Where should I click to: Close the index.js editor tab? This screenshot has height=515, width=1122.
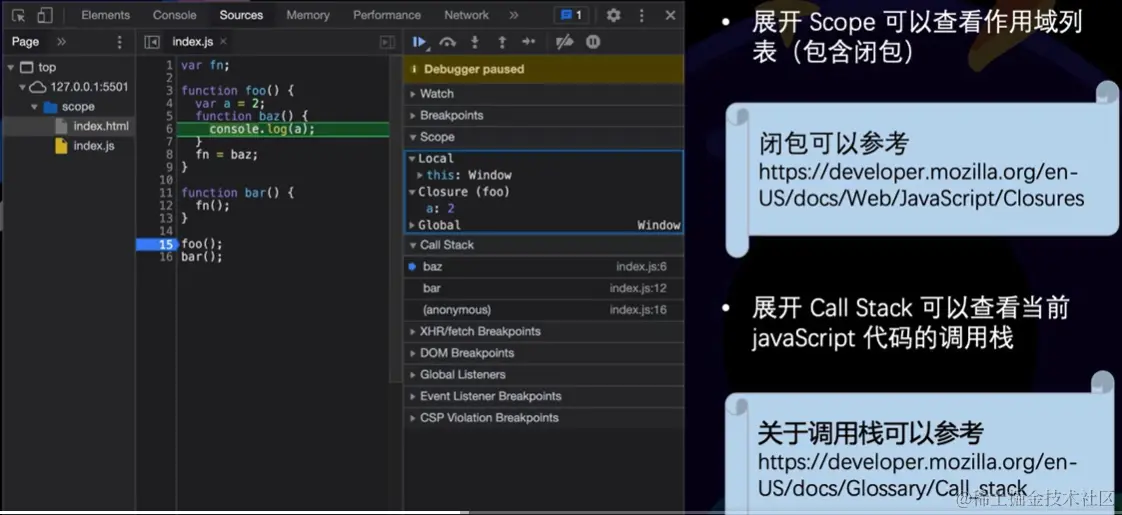click(x=223, y=41)
